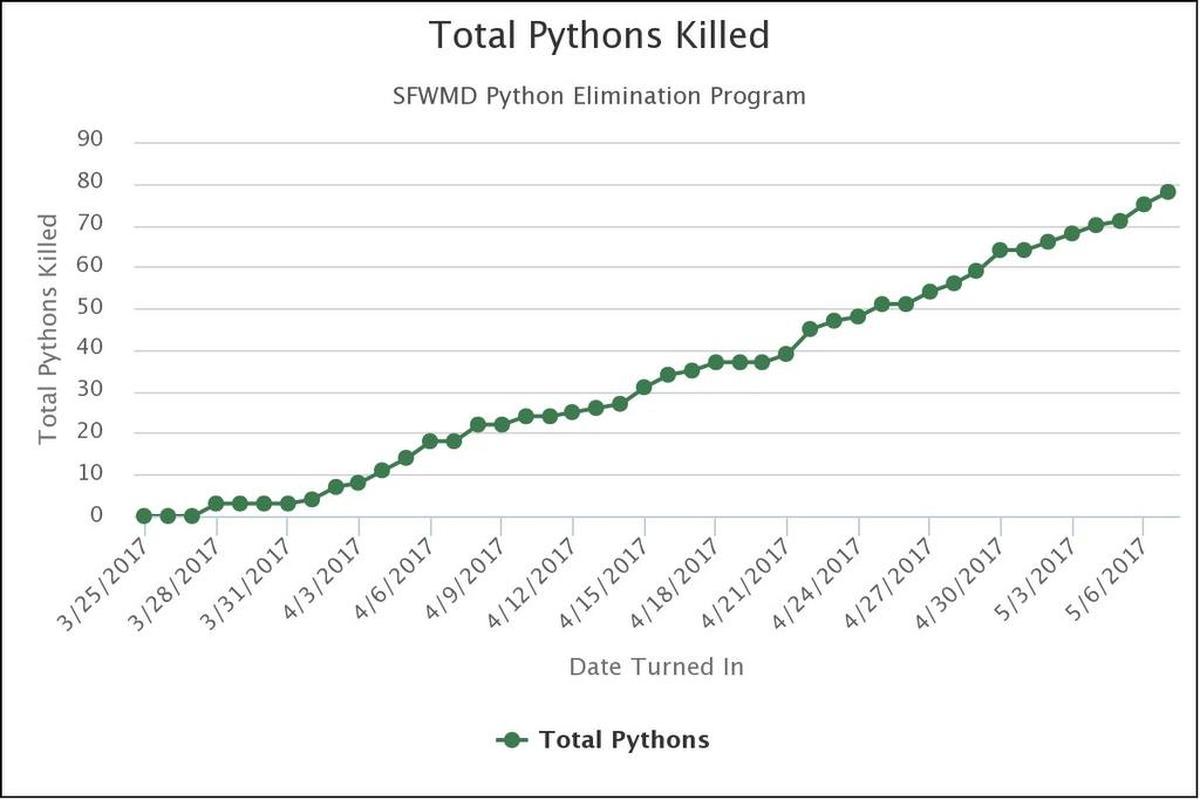Click the point for 4/30/2017
Image resolution: width=1200 pixels, height=800 pixels.
pyautogui.click(x=1000, y=250)
